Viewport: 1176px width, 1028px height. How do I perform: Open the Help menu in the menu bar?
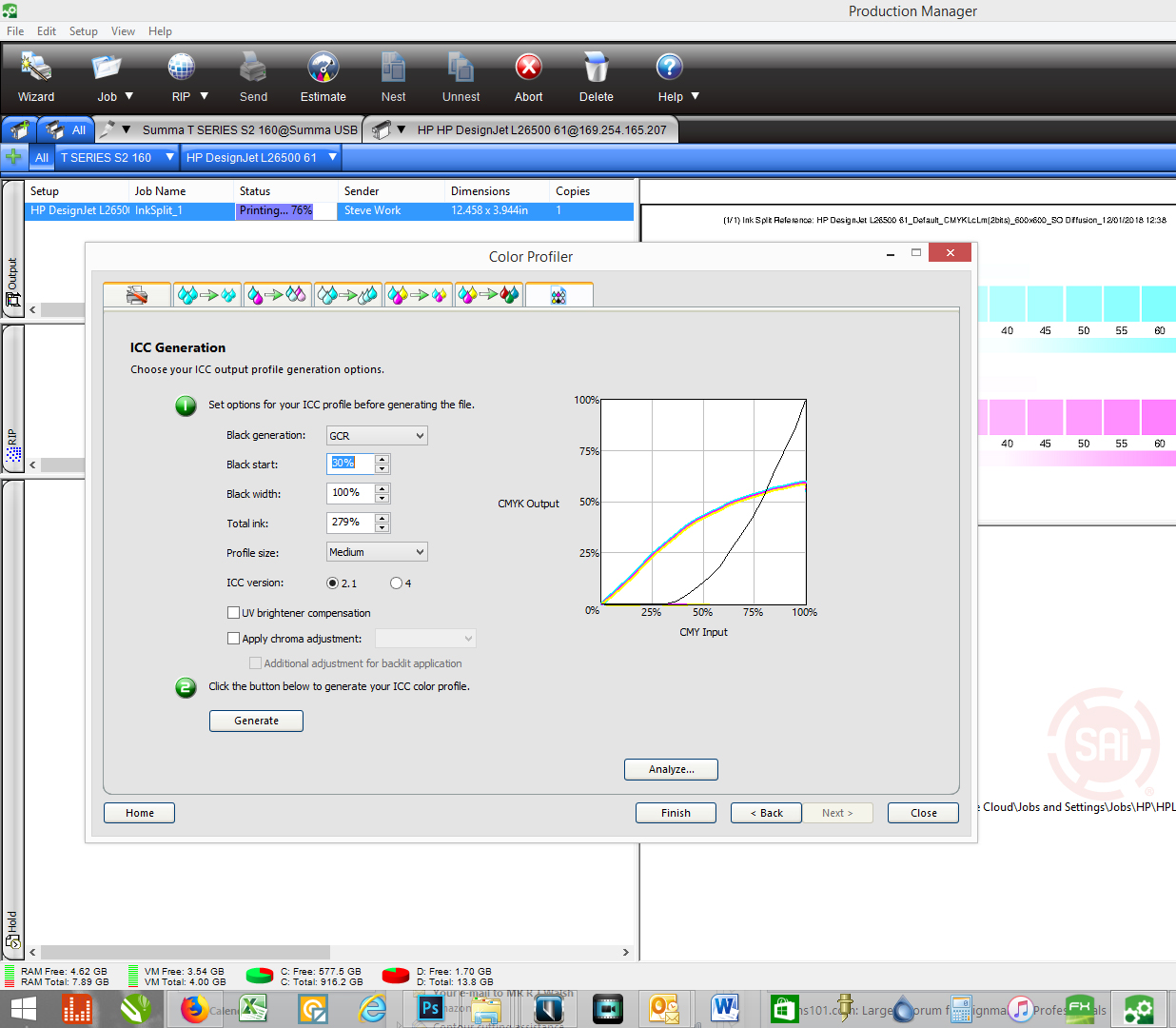point(160,30)
